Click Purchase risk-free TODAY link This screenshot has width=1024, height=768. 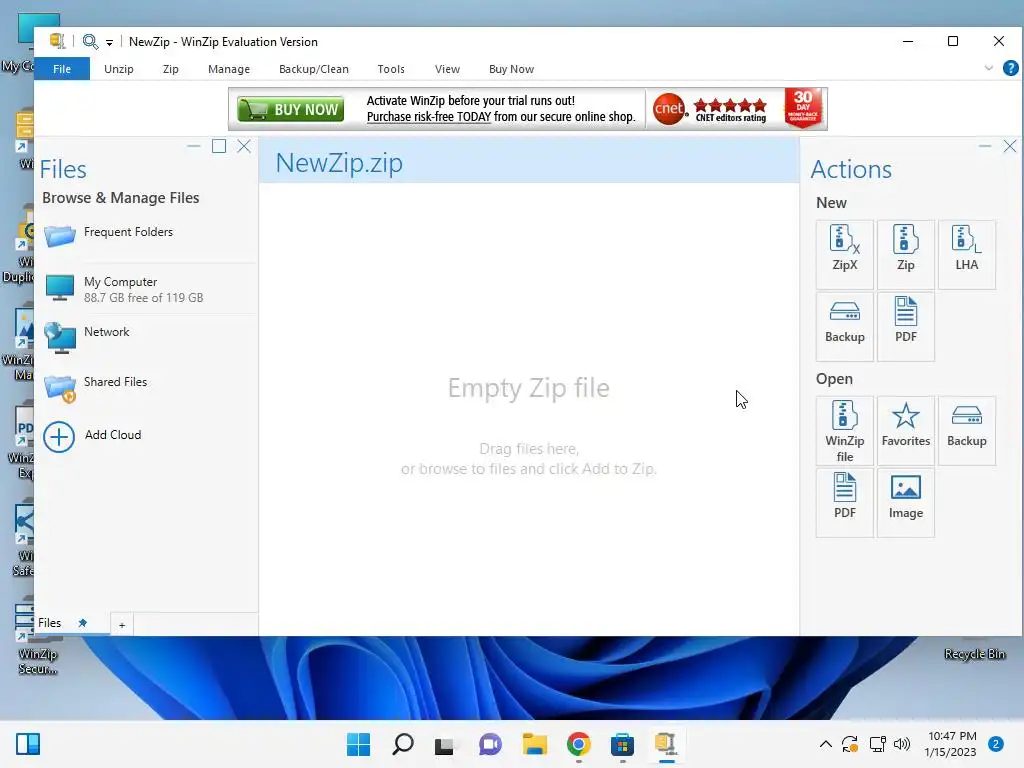[428, 117]
